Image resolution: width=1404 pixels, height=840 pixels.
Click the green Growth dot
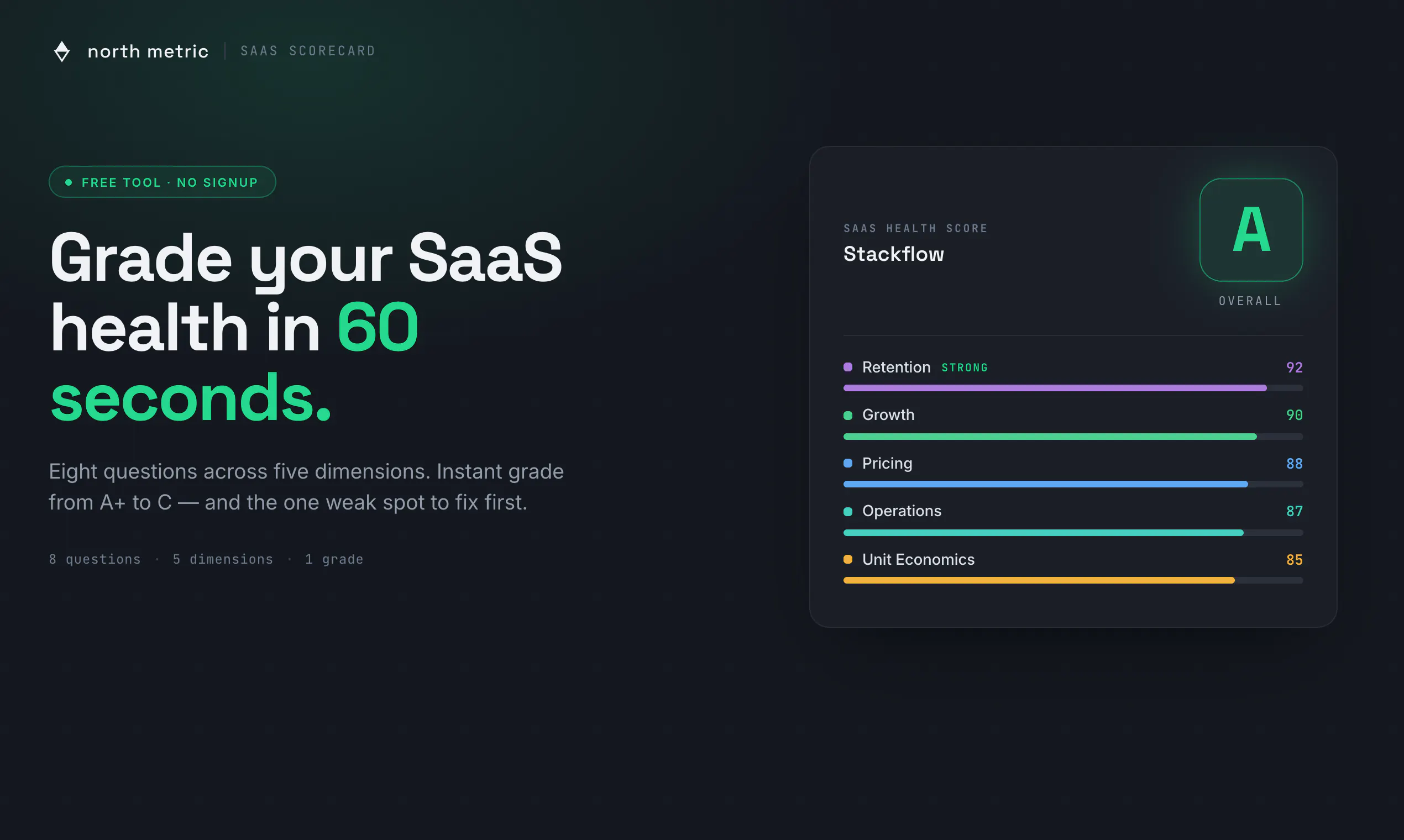[848, 416]
